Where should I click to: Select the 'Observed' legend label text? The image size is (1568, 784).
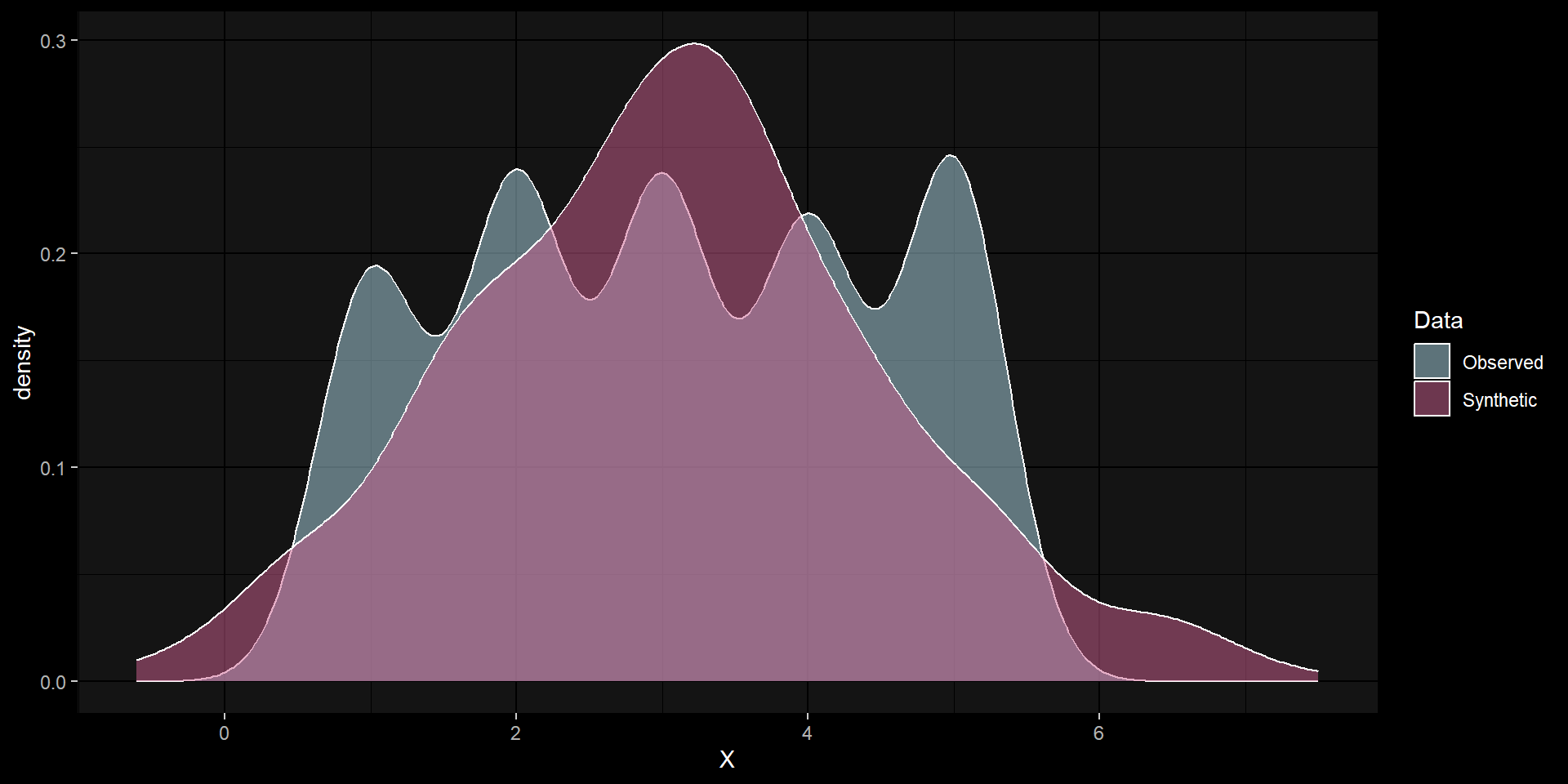[1502, 363]
